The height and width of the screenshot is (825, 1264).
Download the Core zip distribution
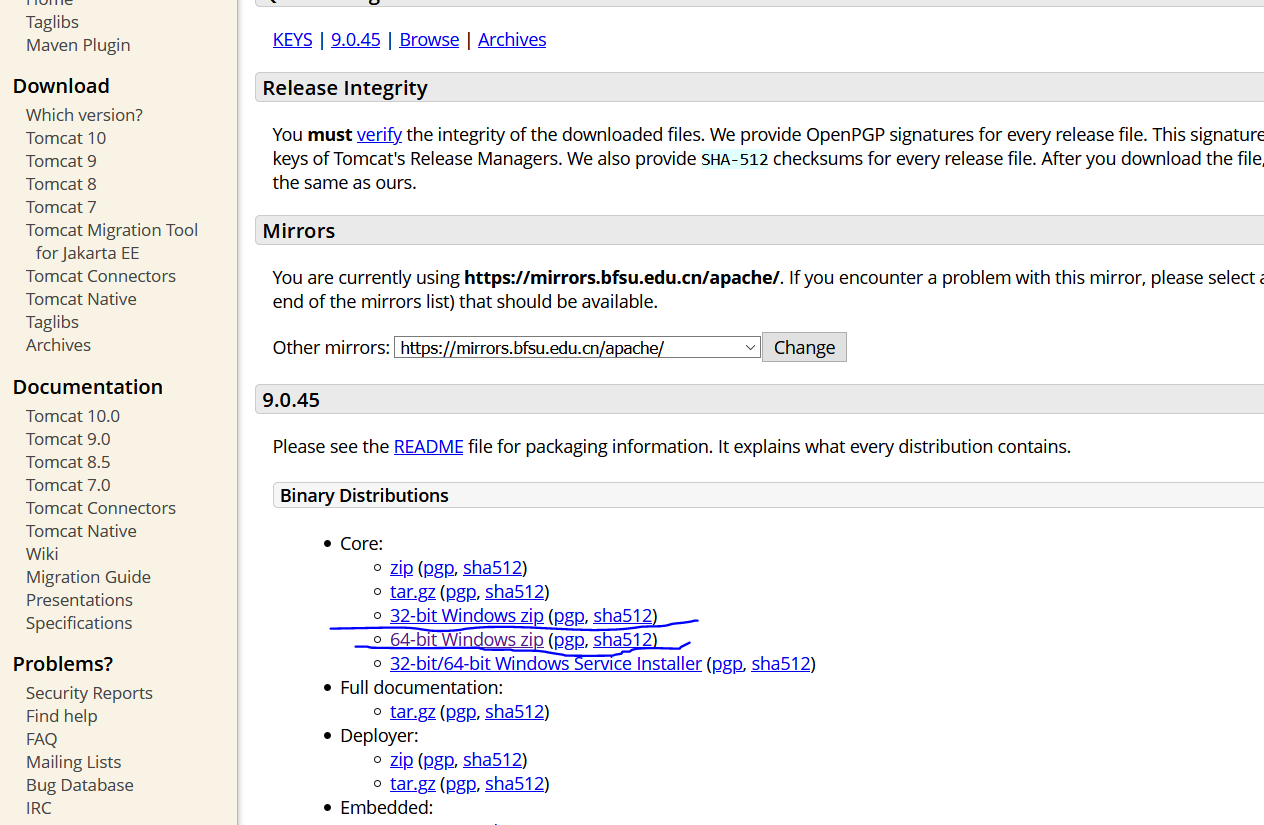(x=401, y=567)
